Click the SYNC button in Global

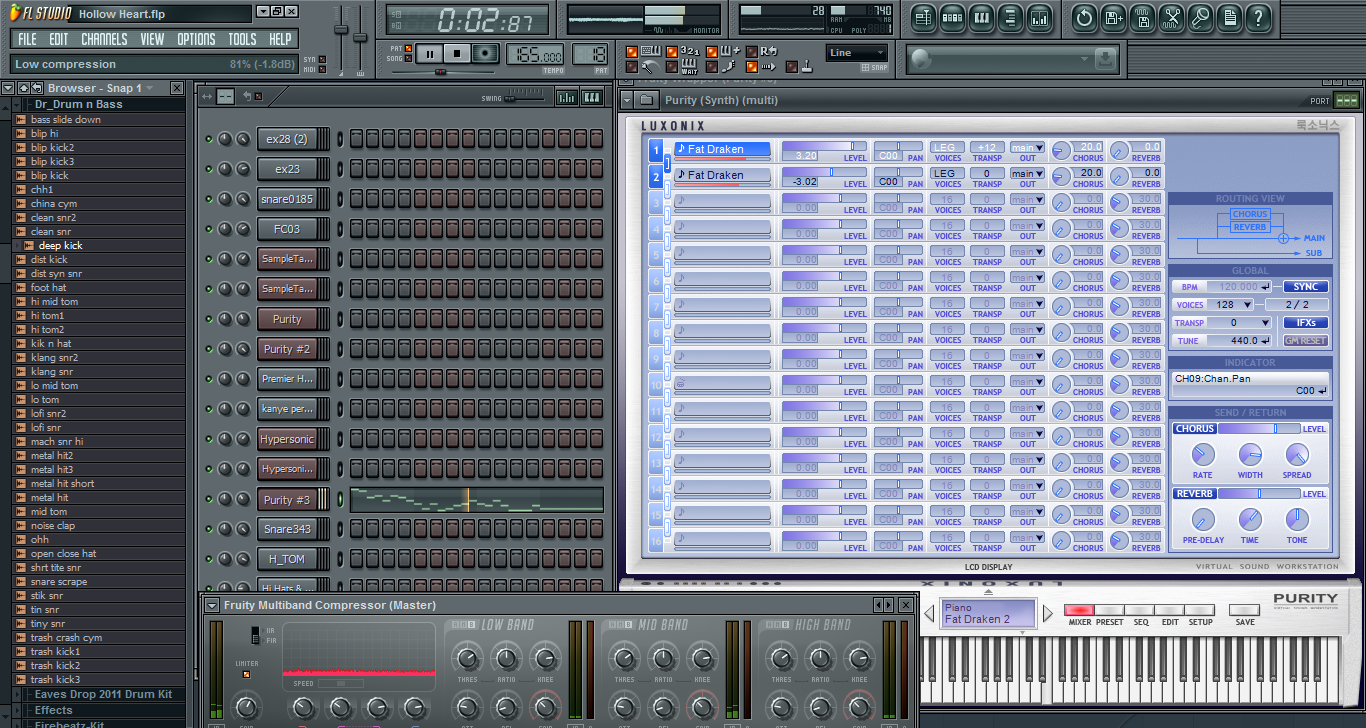pos(1305,287)
